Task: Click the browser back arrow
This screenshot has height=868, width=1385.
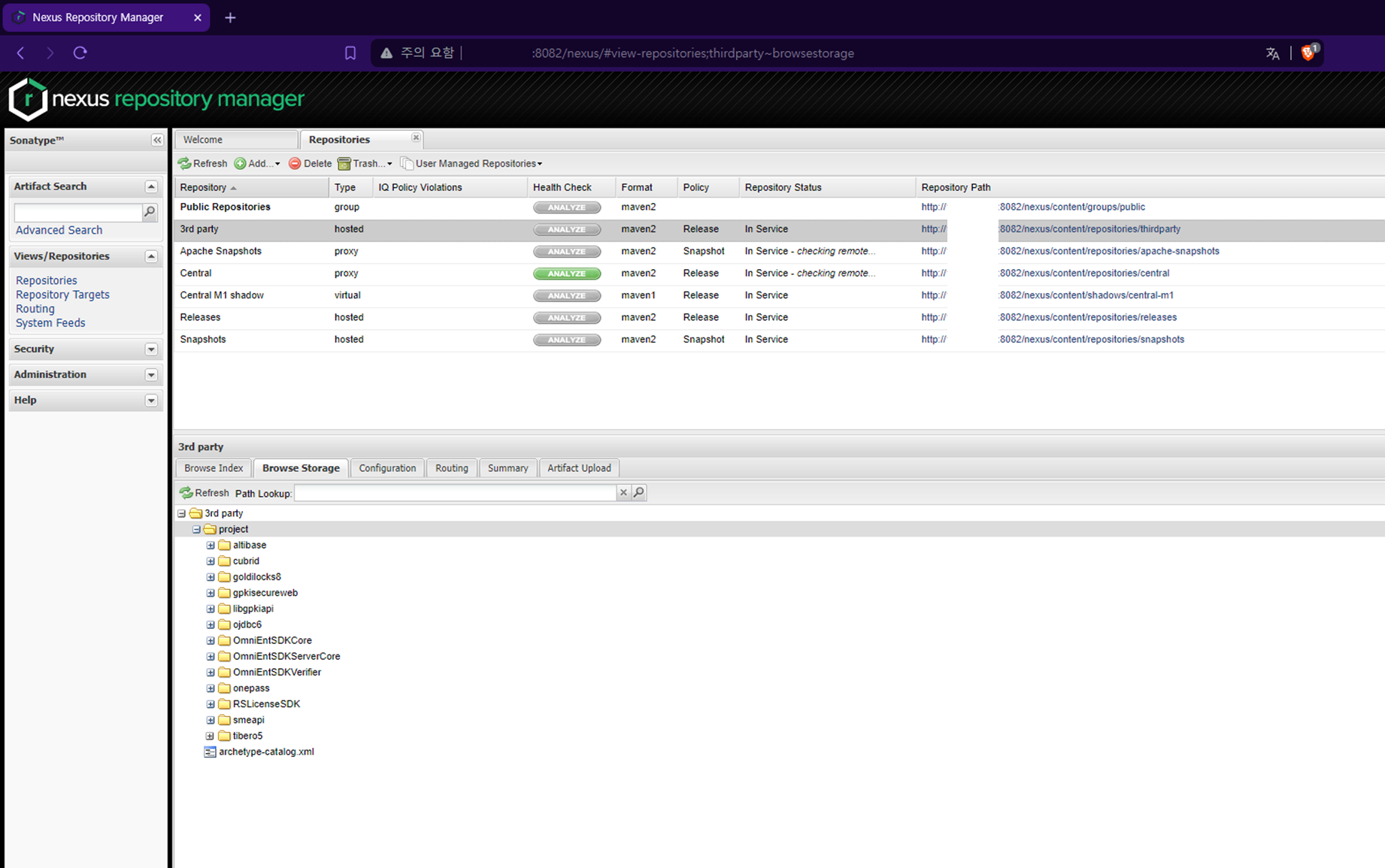Action: [x=21, y=53]
